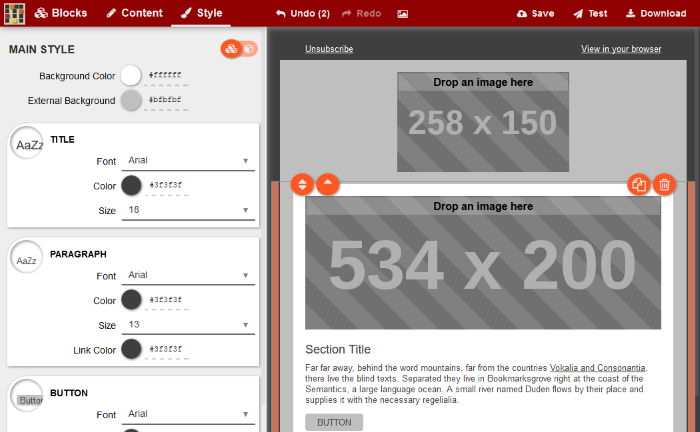Open the Paragraph Size dropdown
The image size is (700, 432).
coord(188,325)
